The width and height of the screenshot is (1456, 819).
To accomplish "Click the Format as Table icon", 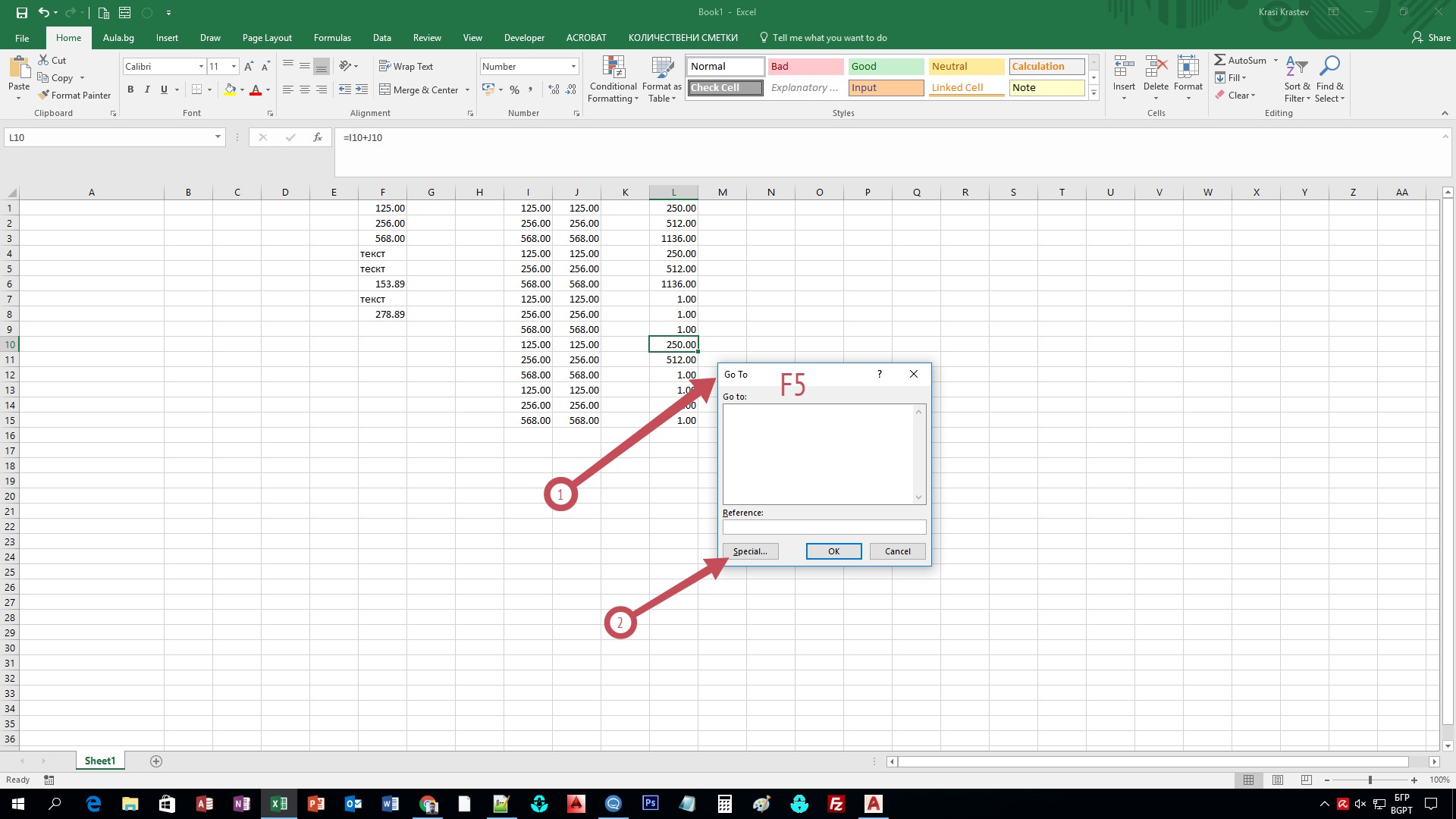I will (x=662, y=68).
